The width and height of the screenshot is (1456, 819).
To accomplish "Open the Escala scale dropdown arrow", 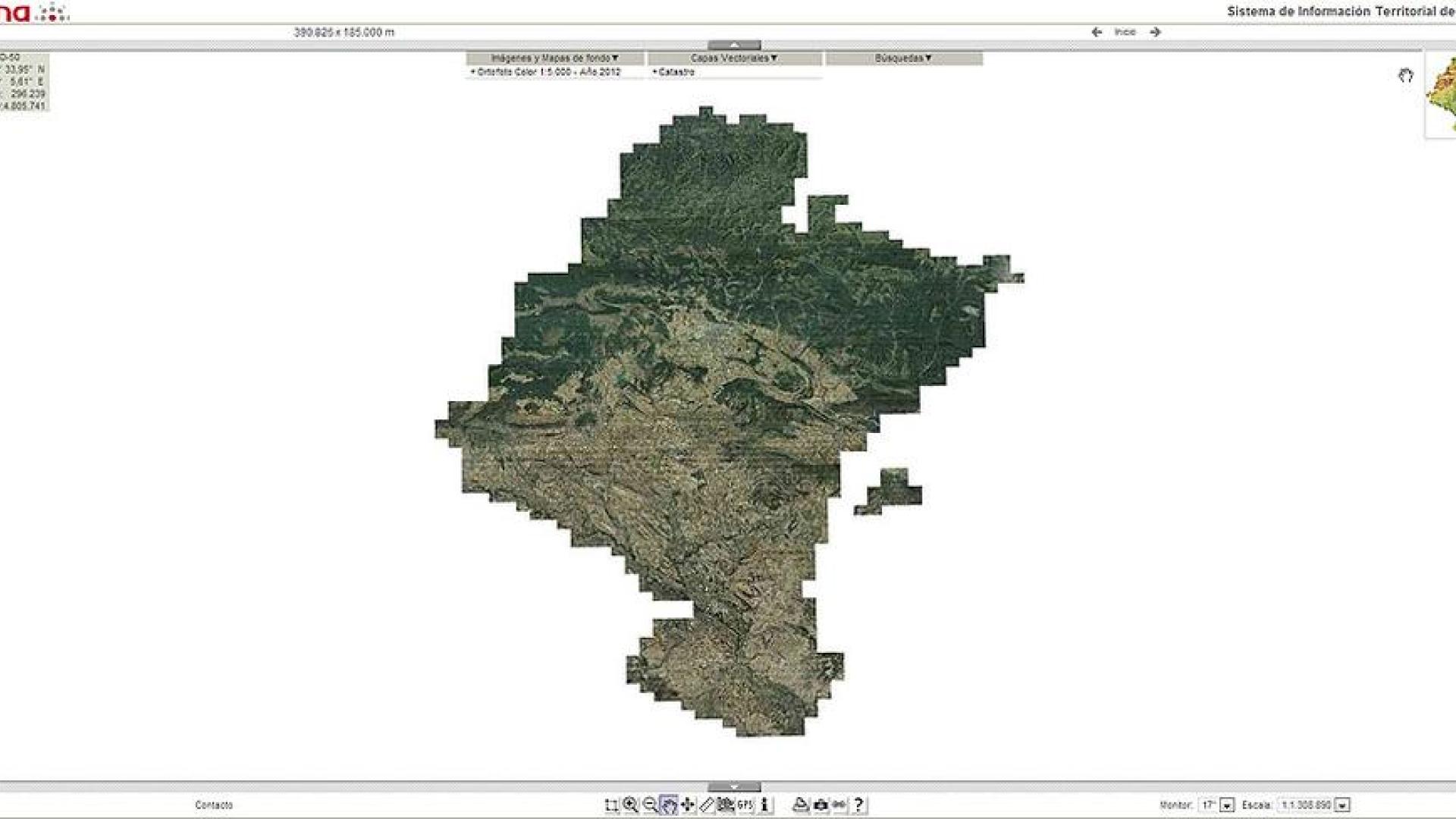I will click(x=1342, y=805).
